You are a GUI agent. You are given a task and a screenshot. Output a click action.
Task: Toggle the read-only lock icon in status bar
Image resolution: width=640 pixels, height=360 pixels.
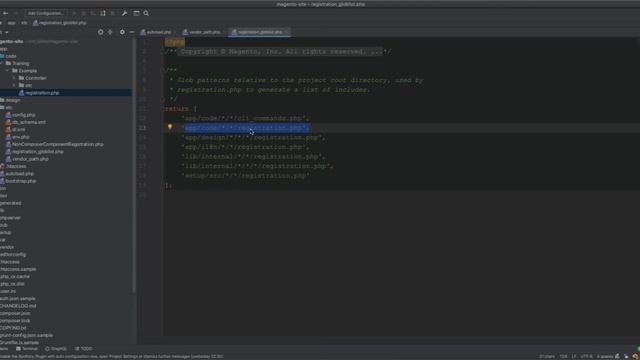click(x=617, y=356)
